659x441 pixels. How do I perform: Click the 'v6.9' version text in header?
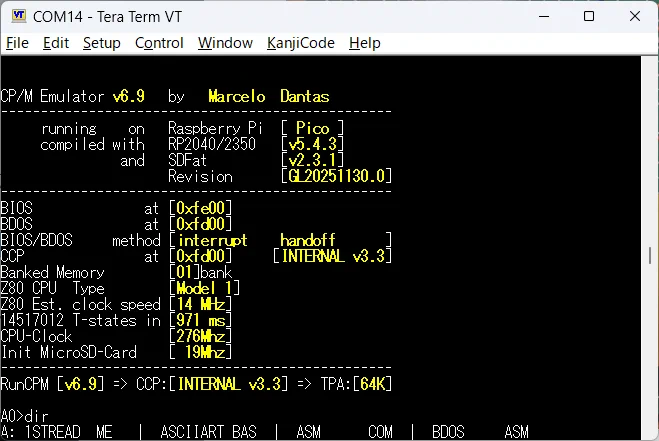pyautogui.click(x=129, y=96)
